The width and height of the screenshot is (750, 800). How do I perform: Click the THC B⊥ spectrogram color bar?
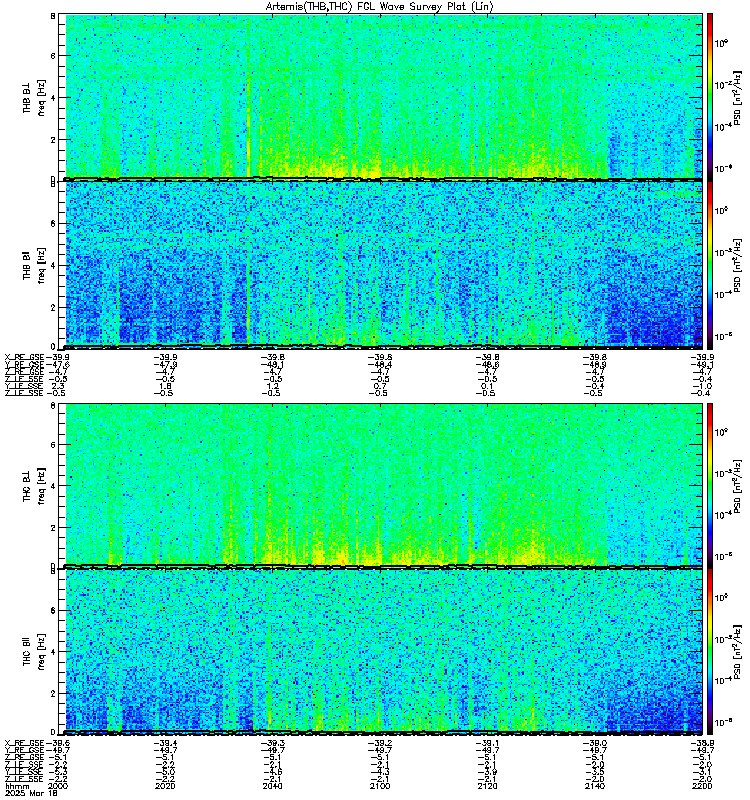coord(710,486)
